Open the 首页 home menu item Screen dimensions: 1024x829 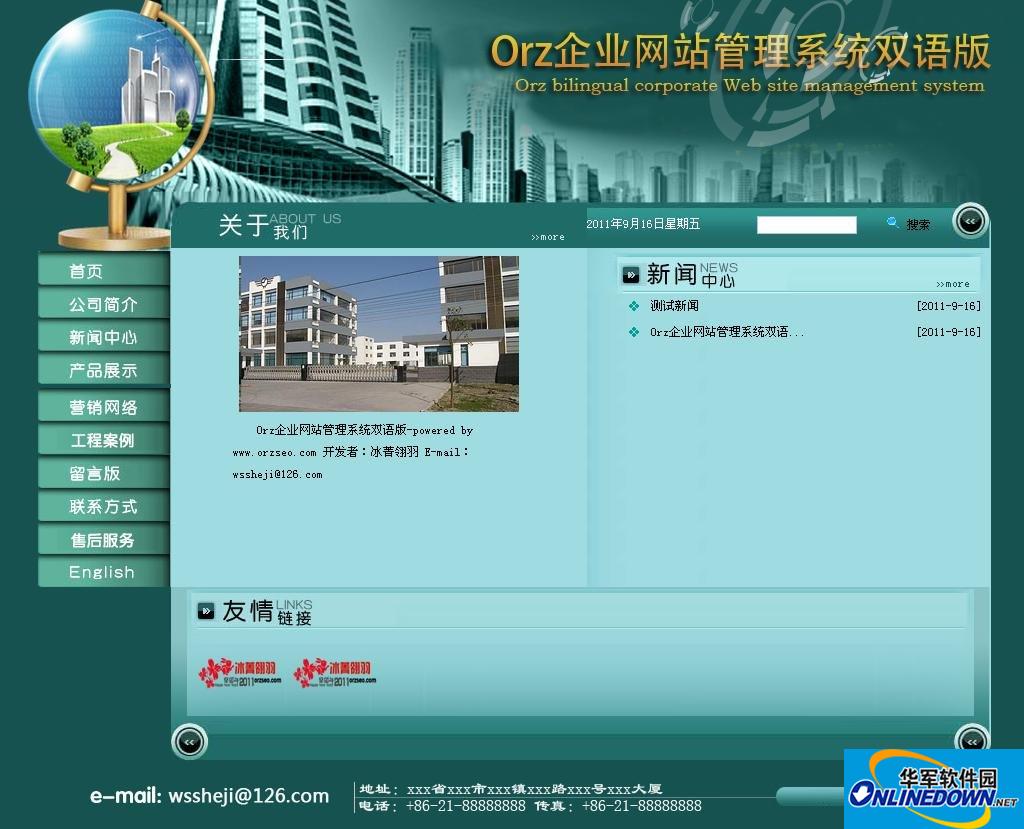(x=103, y=270)
